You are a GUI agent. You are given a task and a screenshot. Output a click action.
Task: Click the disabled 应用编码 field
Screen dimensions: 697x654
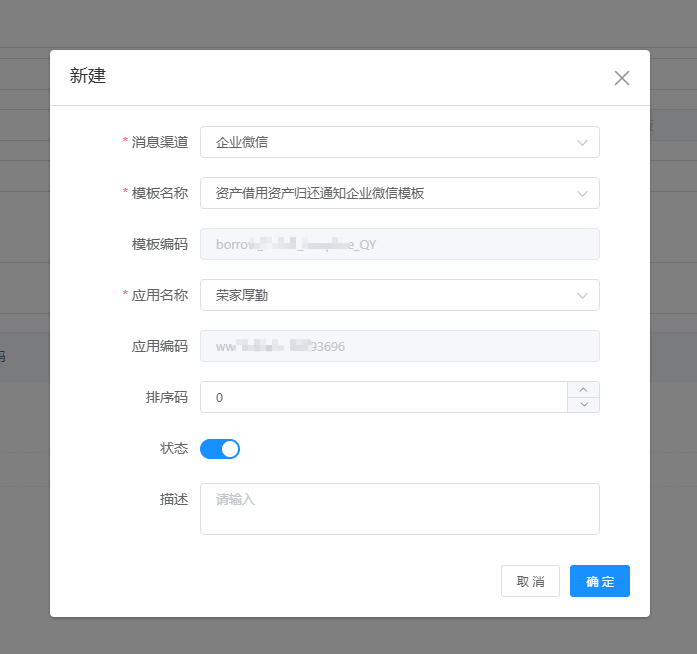point(399,347)
